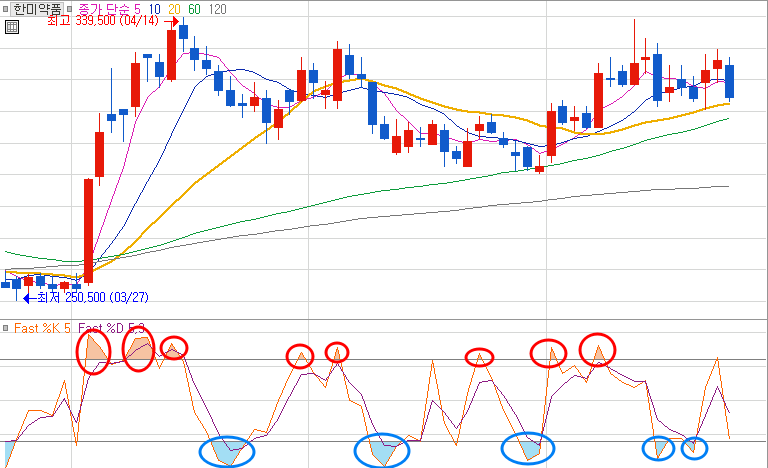Select the magenta 5-day average legend
Screen dimensions: 768x468
[138, 9]
